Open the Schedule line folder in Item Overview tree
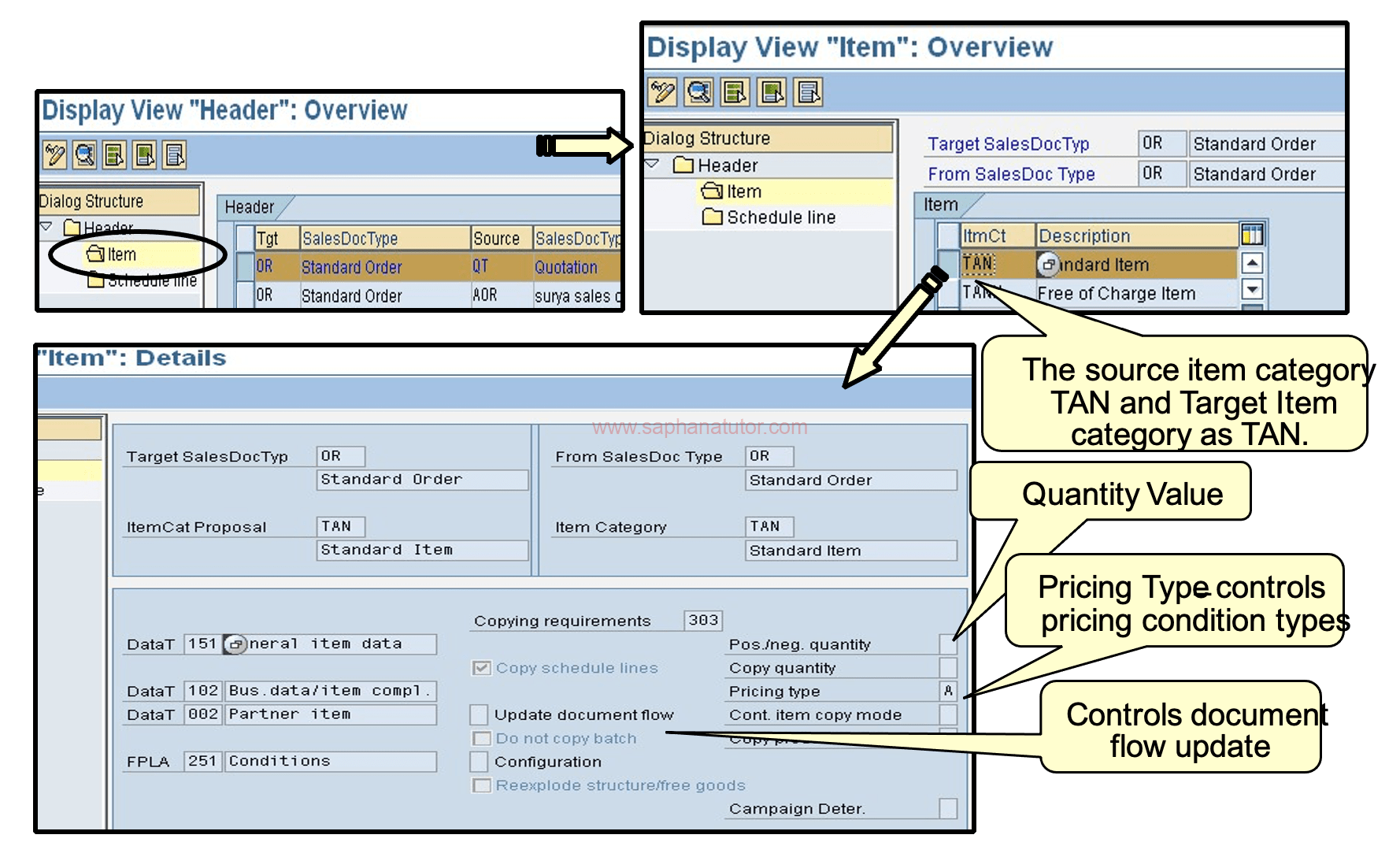 point(712,217)
